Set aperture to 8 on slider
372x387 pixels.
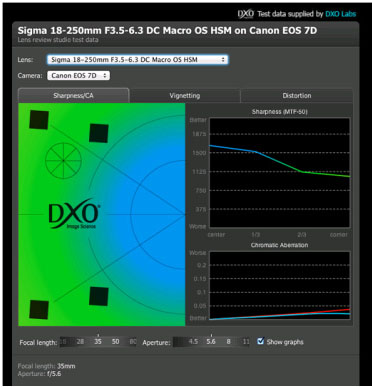[x=228, y=342]
